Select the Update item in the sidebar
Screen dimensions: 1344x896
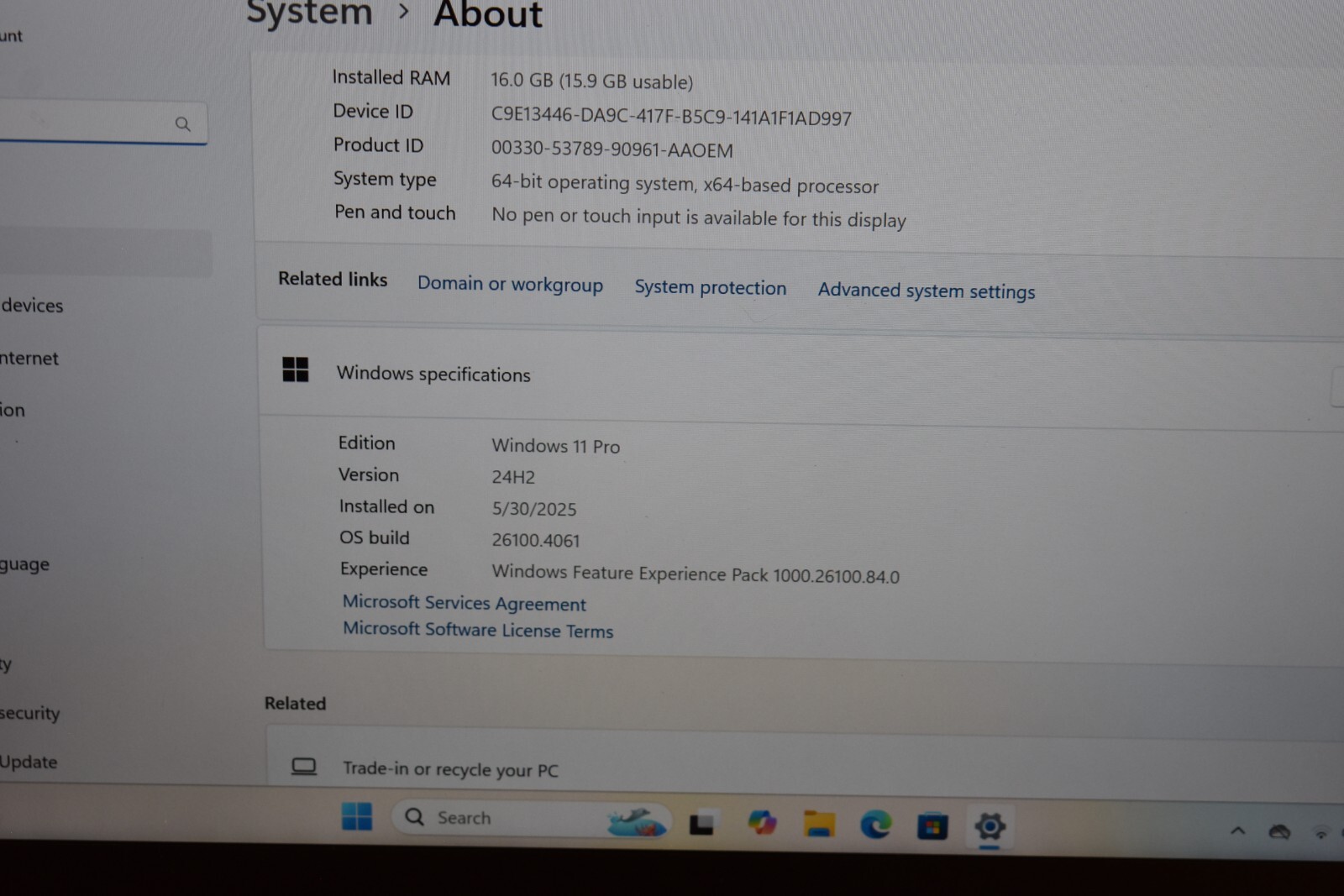(29, 762)
